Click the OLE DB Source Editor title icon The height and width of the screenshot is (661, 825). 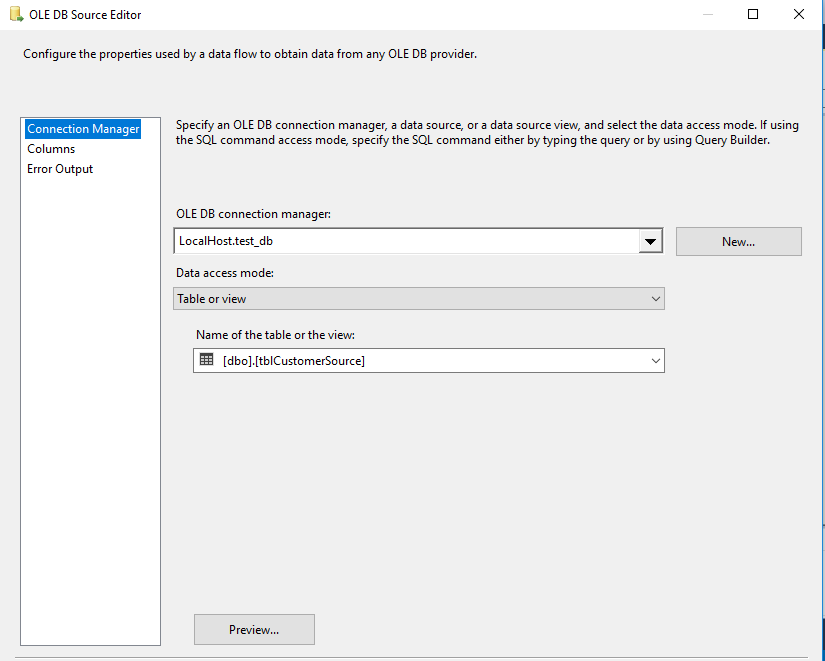pos(16,15)
